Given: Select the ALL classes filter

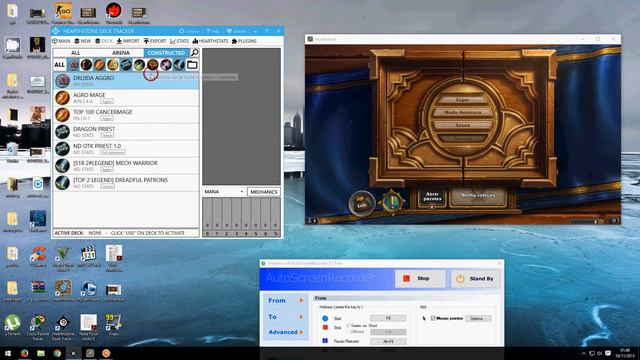Looking at the screenshot, I should point(60,65).
